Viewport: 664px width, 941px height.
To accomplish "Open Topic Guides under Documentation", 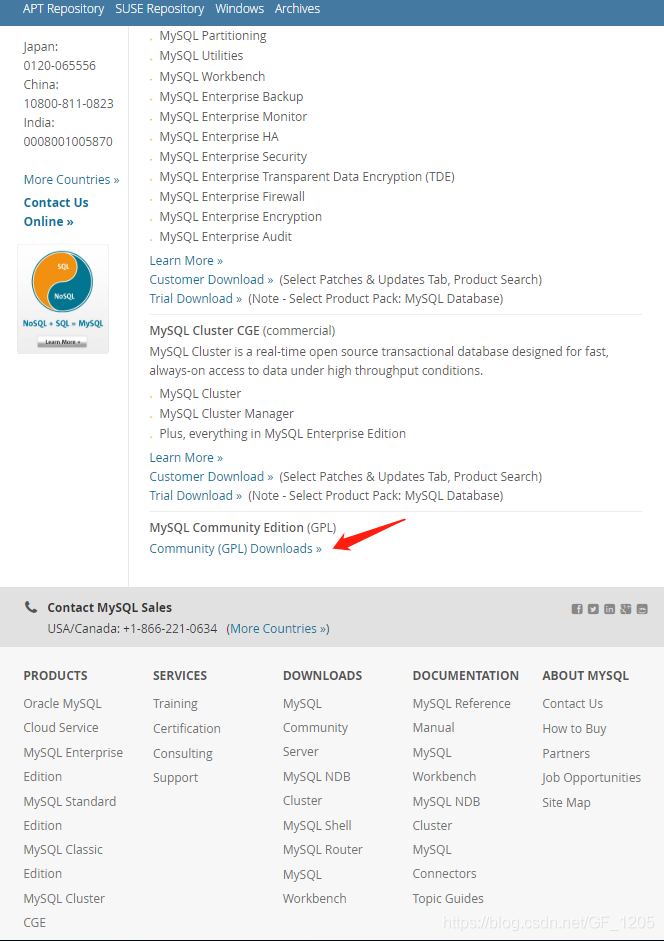I will 448,898.
